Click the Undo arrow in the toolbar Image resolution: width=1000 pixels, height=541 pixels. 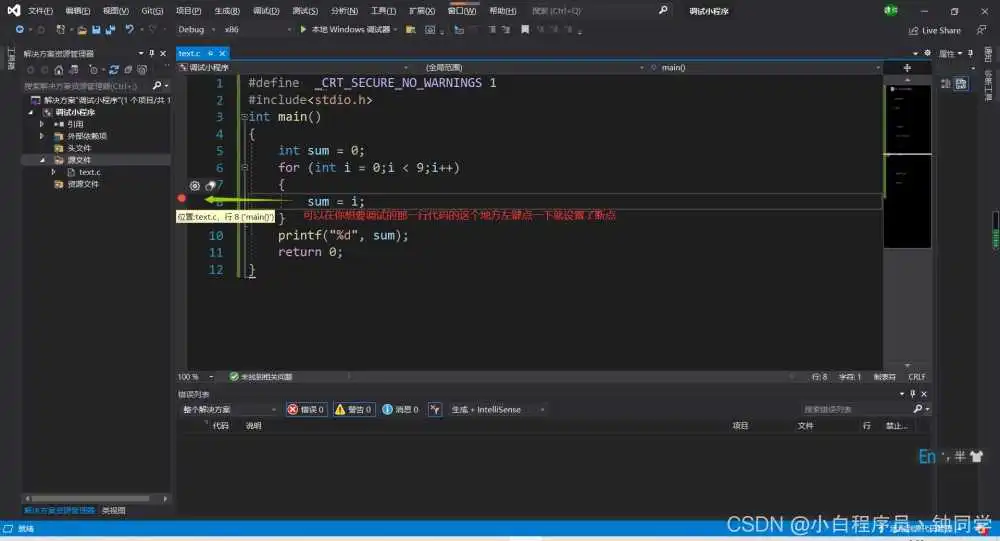130,30
